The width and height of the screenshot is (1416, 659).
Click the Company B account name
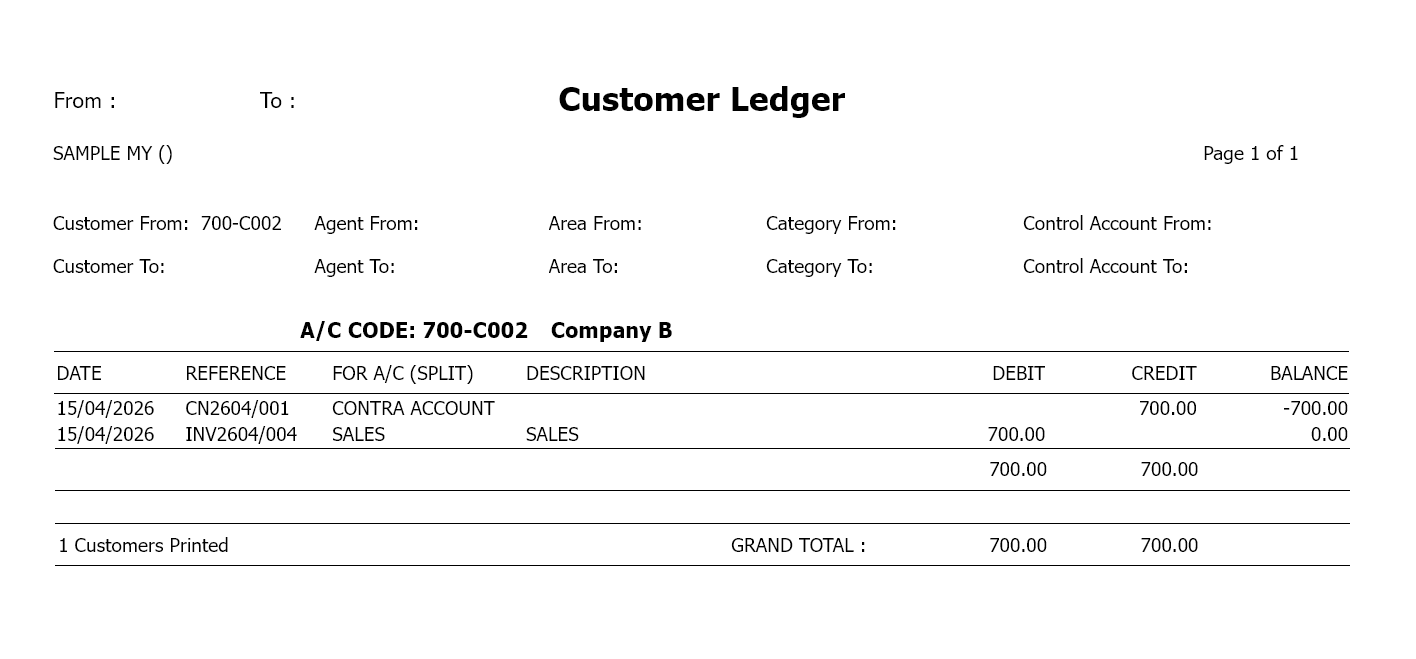click(611, 331)
